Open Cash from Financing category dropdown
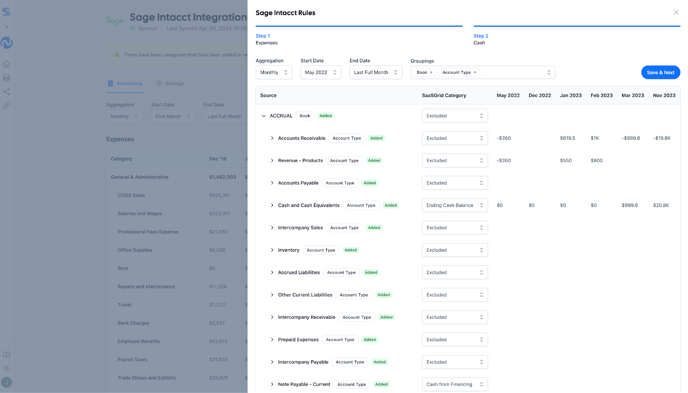 tap(455, 384)
